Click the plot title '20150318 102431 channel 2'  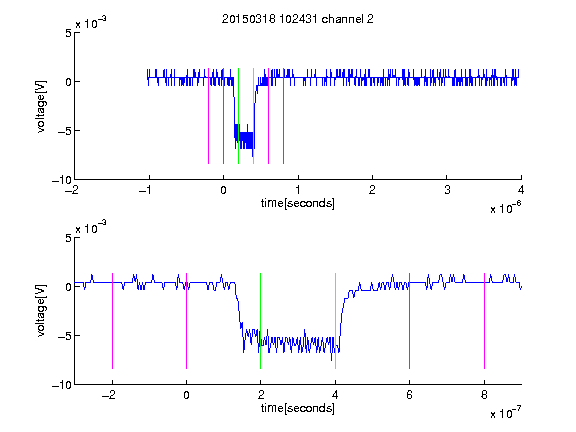point(298,19)
